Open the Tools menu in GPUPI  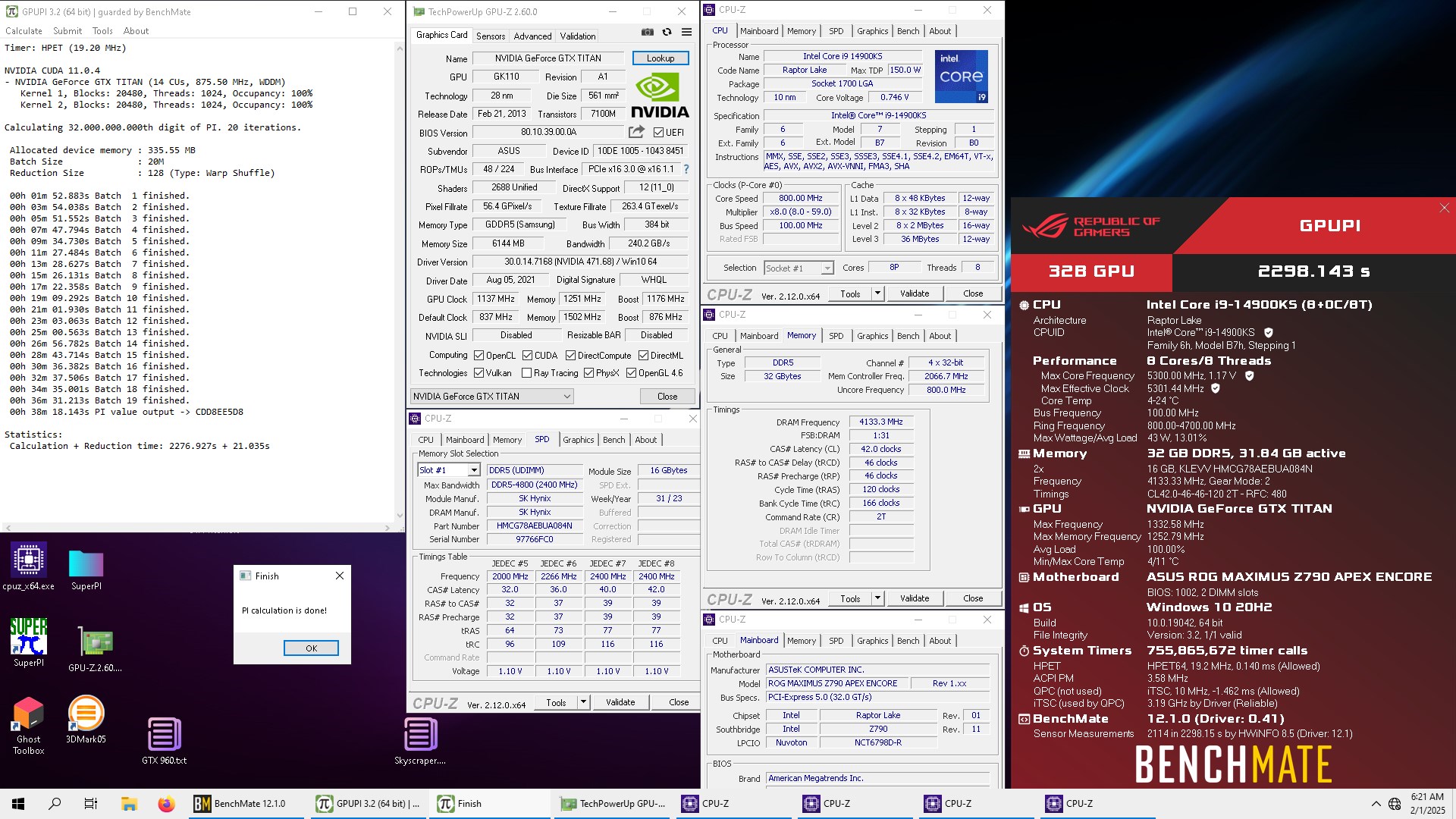pos(102,31)
